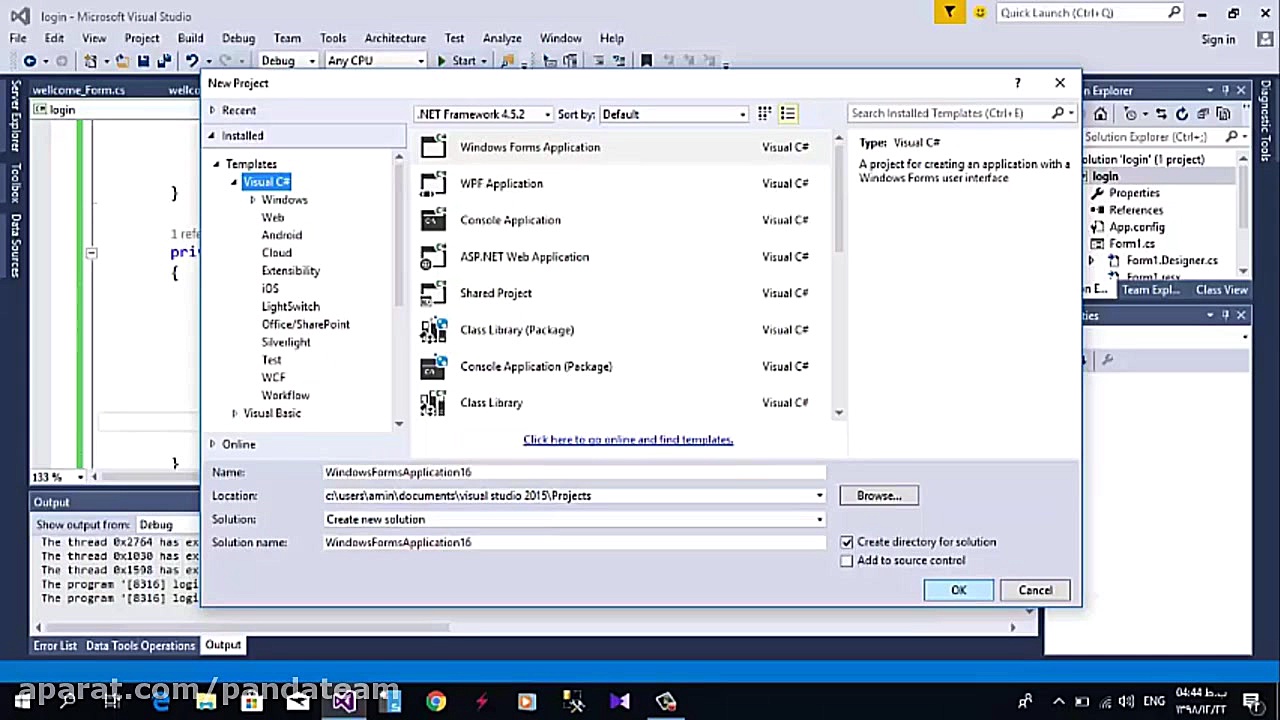Switch to the Error List tab
The image size is (1280, 720).
55,646
